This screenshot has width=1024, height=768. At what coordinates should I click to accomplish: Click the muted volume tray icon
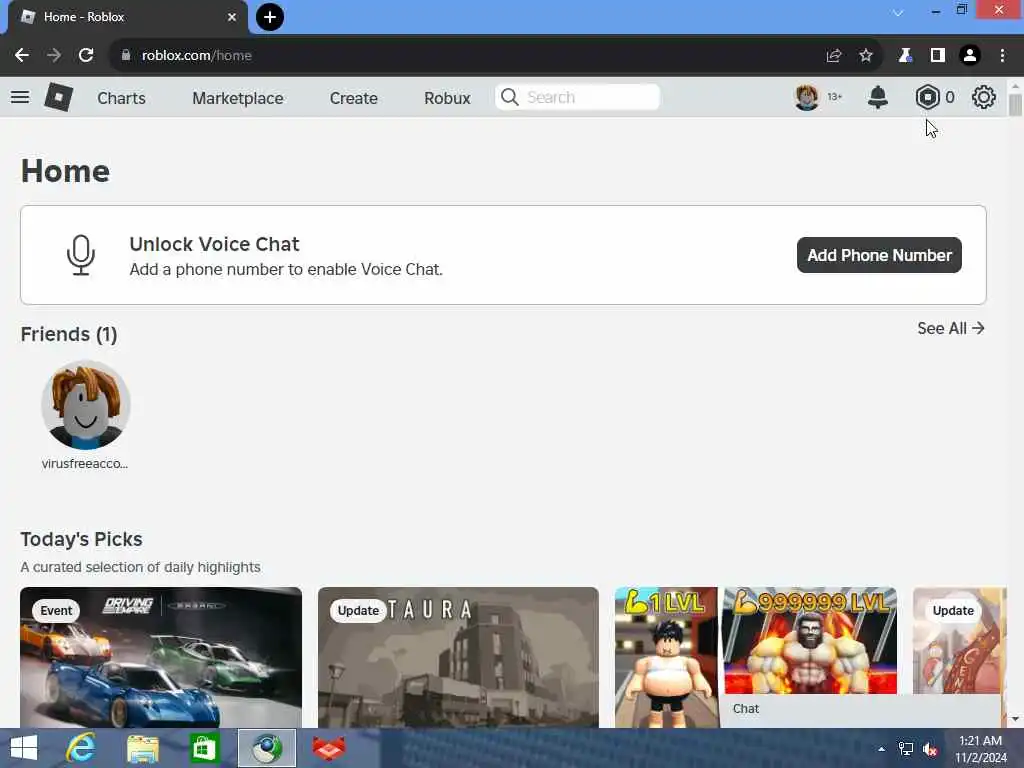930,749
